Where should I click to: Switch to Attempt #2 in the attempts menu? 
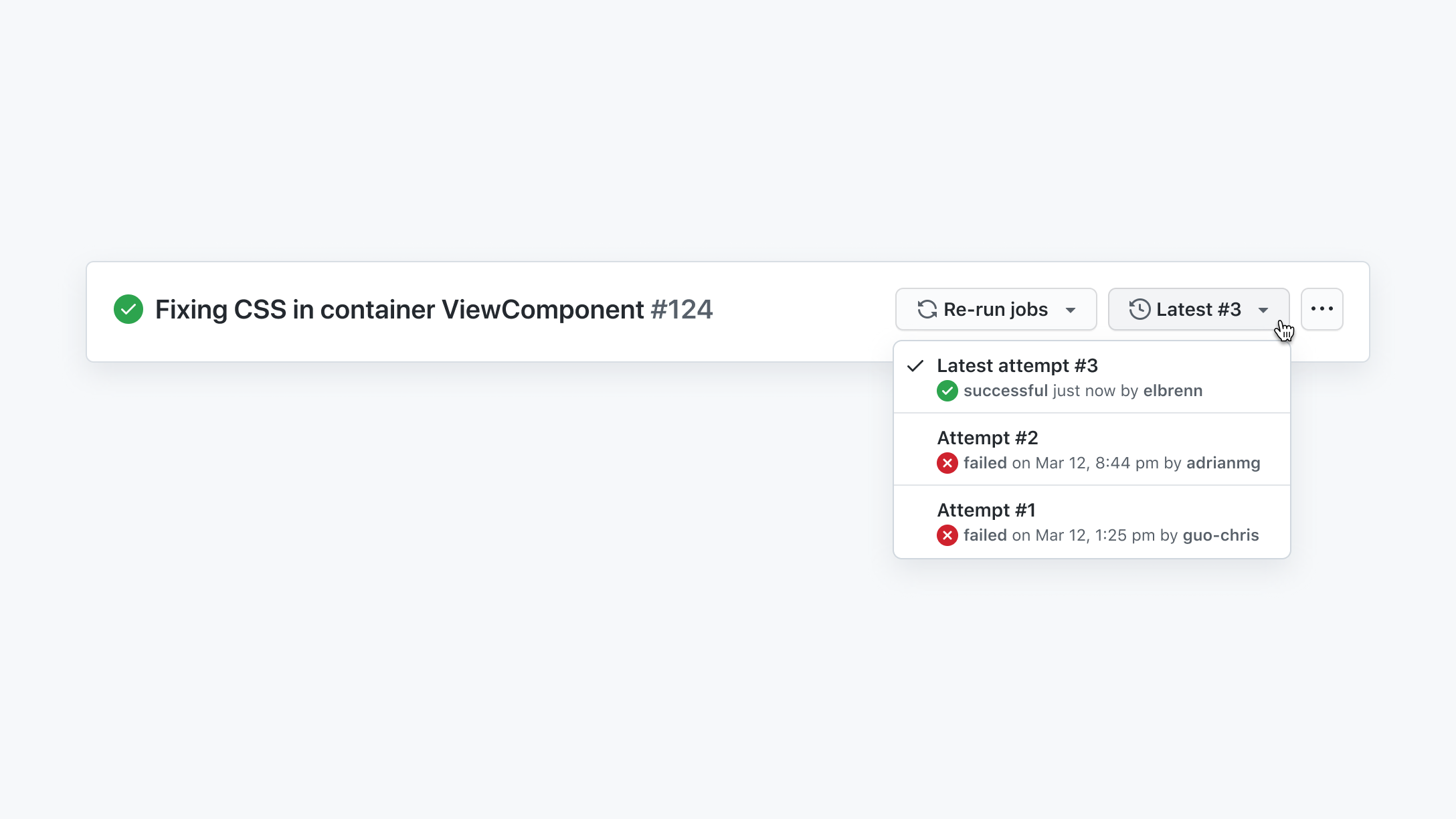(988, 438)
